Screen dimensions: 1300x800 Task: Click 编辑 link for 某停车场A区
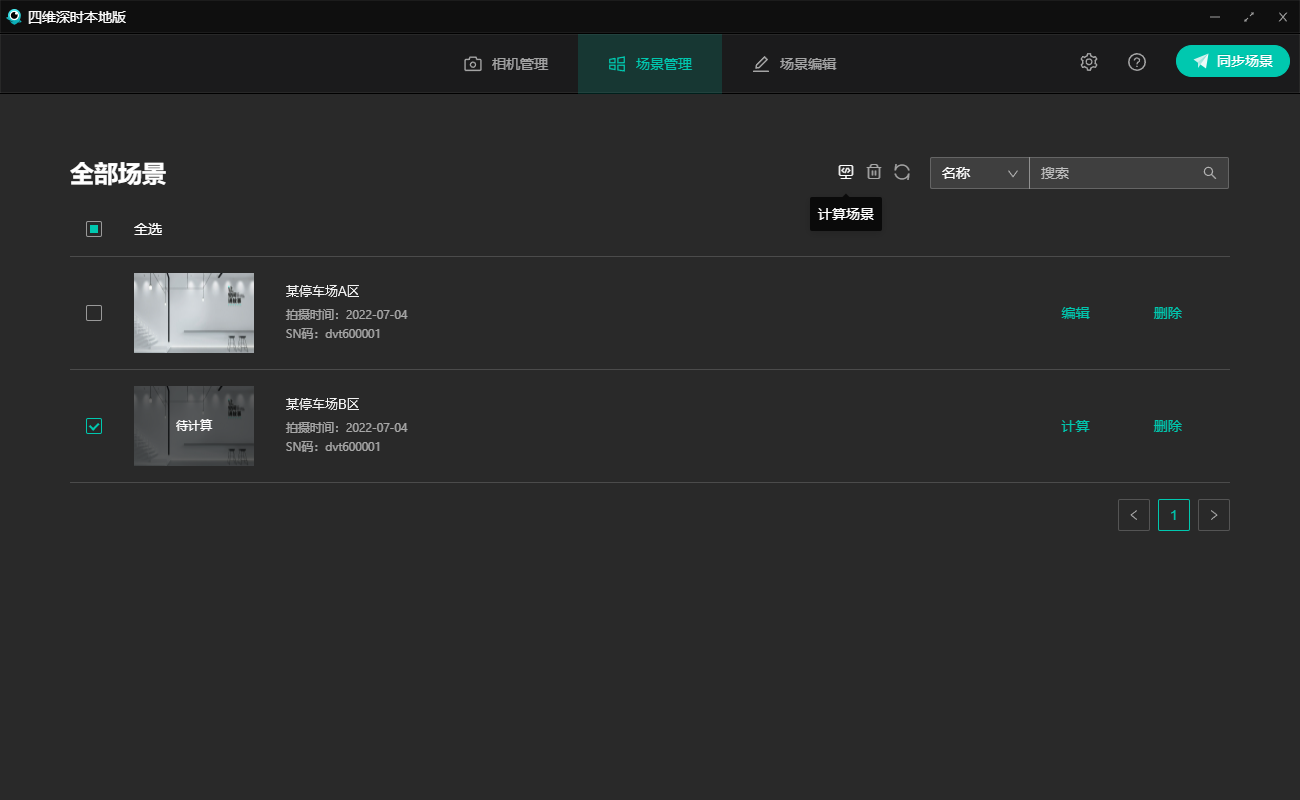click(x=1075, y=313)
